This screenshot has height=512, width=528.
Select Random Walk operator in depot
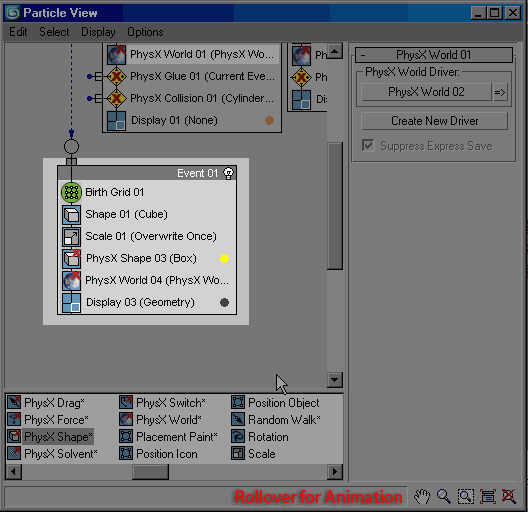[x=276, y=420]
